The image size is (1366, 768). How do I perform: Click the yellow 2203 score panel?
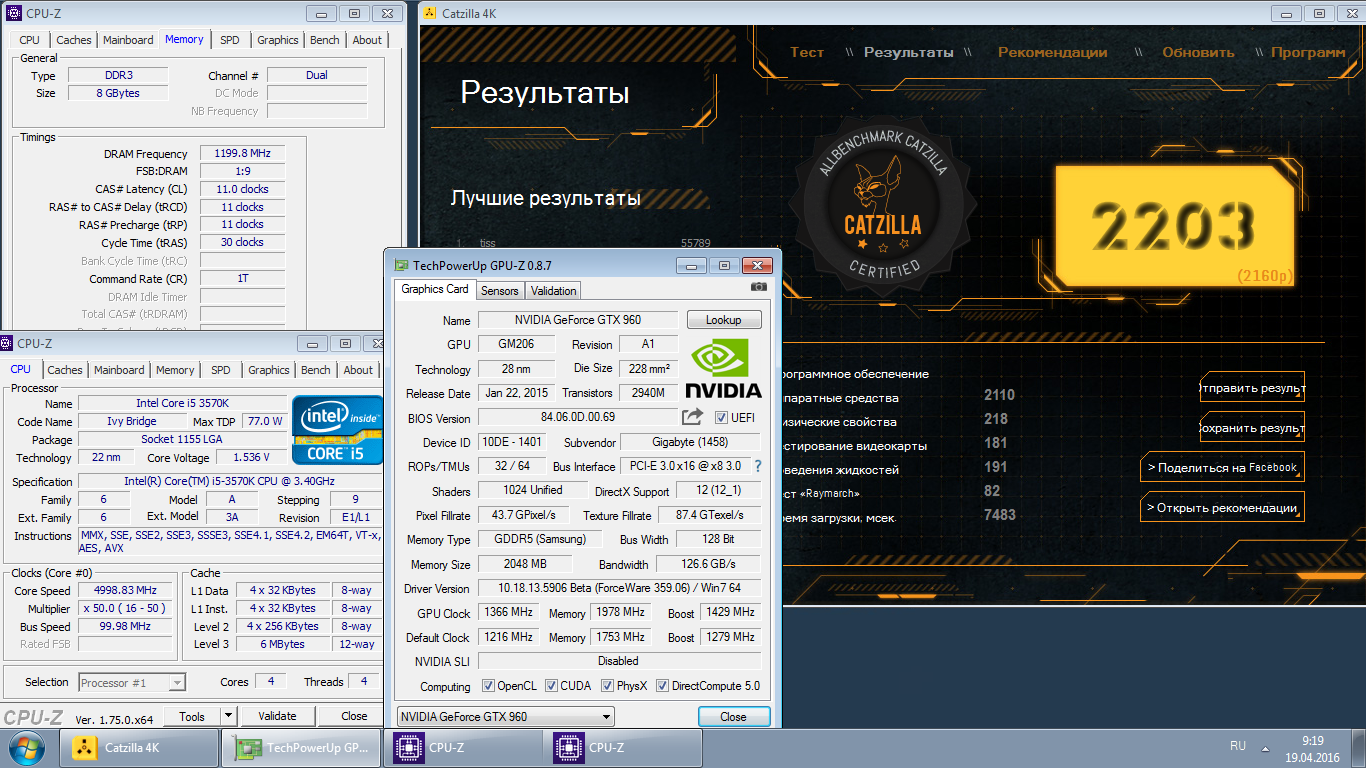1177,225
